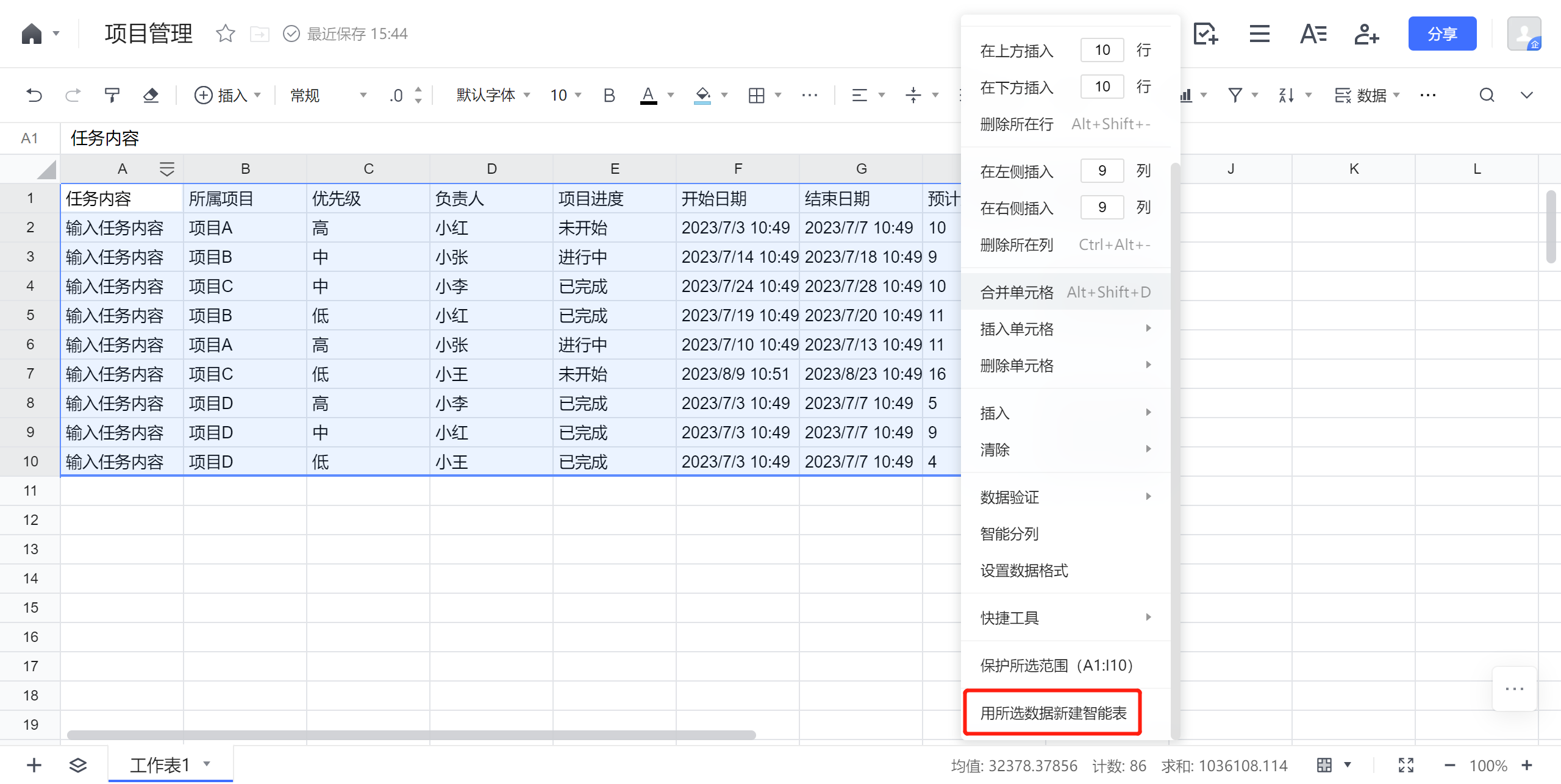Click the filter funnel icon

click(x=1235, y=95)
